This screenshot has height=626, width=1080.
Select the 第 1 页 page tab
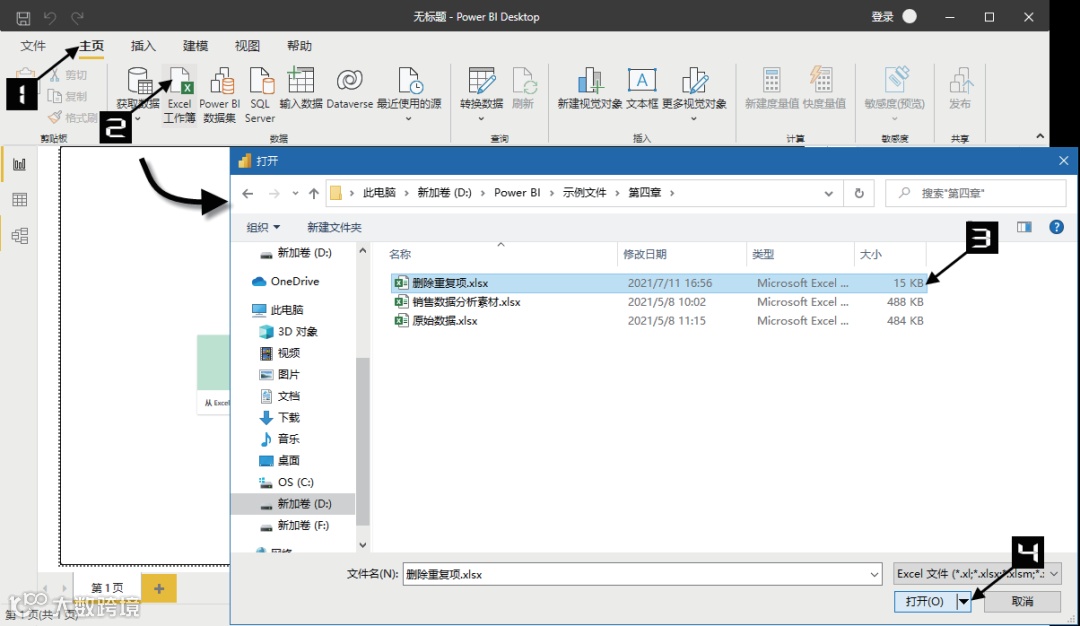[x=107, y=588]
